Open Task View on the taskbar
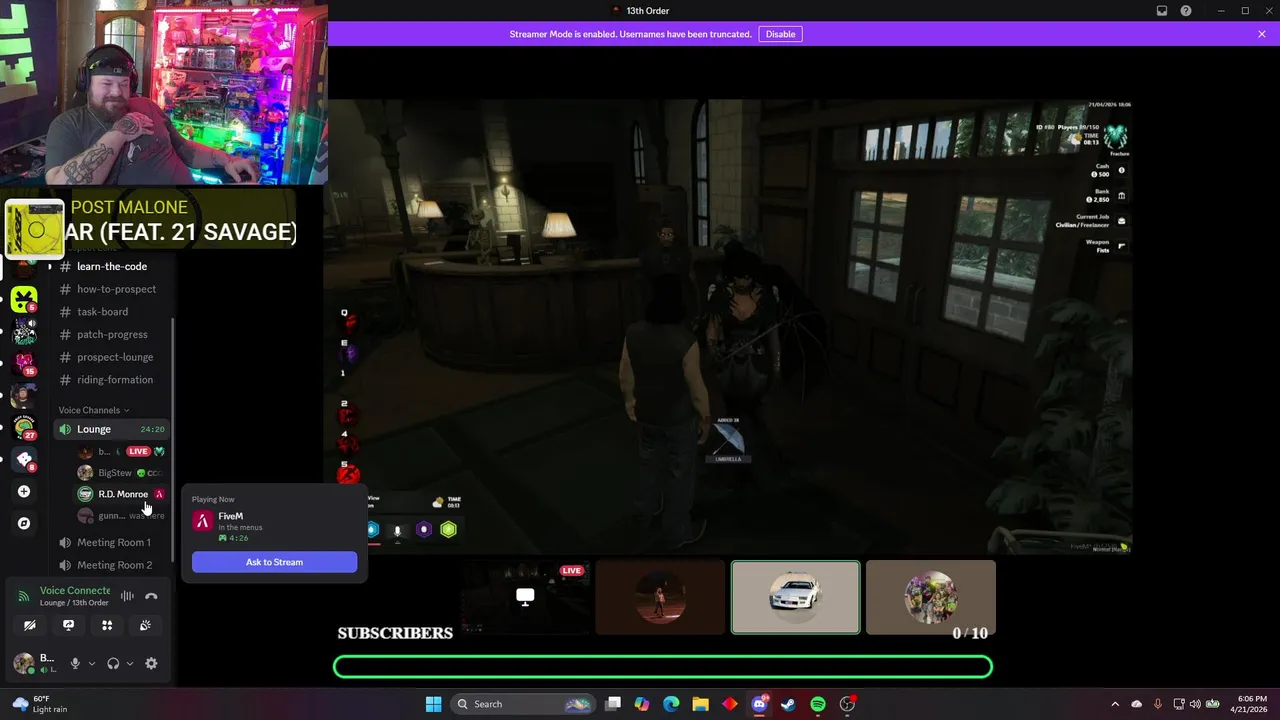Image resolution: width=1280 pixels, height=720 pixels. click(613, 704)
